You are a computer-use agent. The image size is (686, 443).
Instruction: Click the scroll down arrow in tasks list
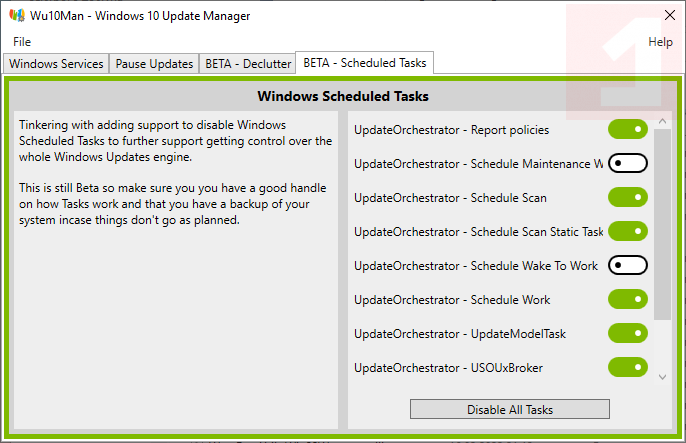662,377
